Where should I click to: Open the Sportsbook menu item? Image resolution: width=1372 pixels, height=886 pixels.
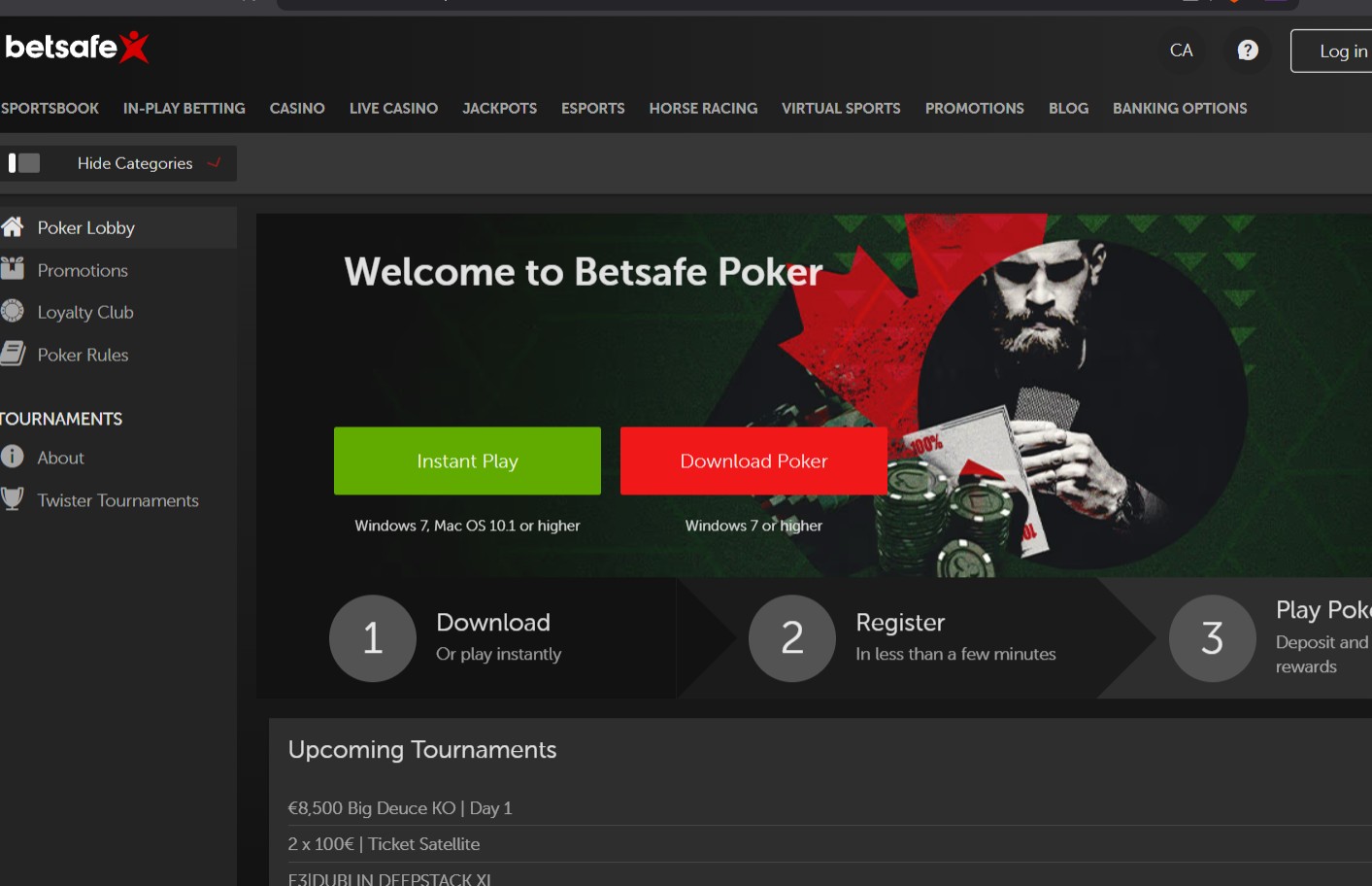coord(50,109)
